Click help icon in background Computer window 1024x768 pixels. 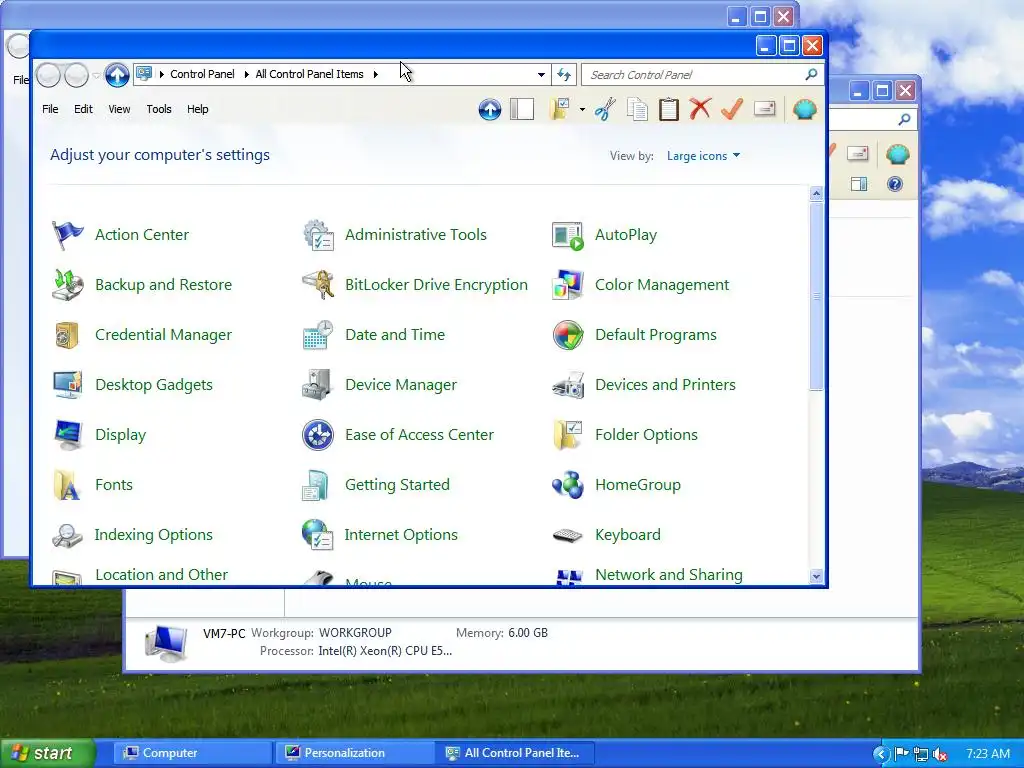(895, 185)
